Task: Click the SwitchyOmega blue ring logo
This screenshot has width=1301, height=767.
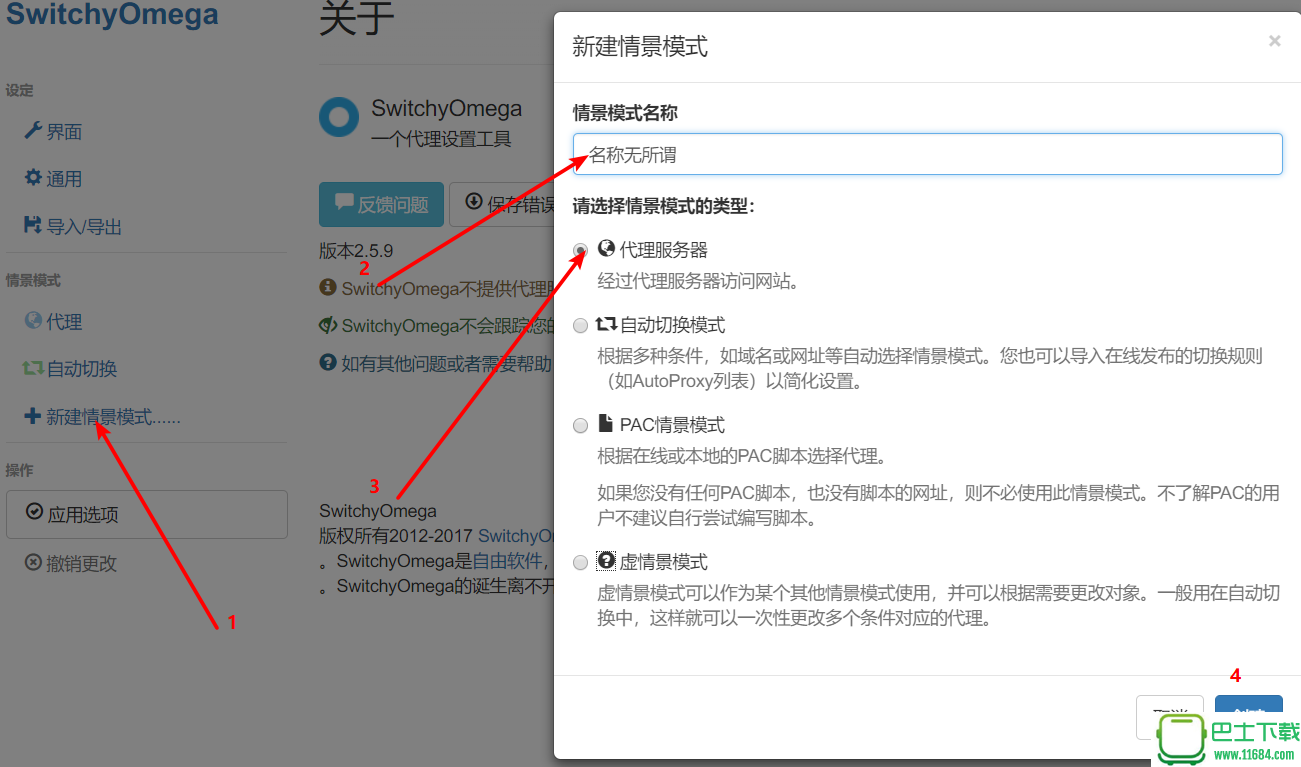Action: 338,117
